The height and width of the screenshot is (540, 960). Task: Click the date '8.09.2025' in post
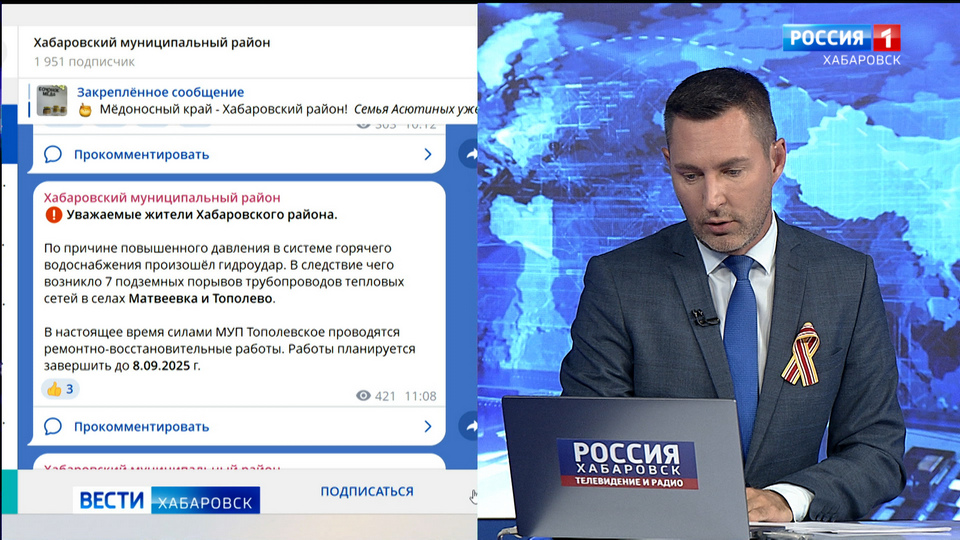tap(162, 366)
